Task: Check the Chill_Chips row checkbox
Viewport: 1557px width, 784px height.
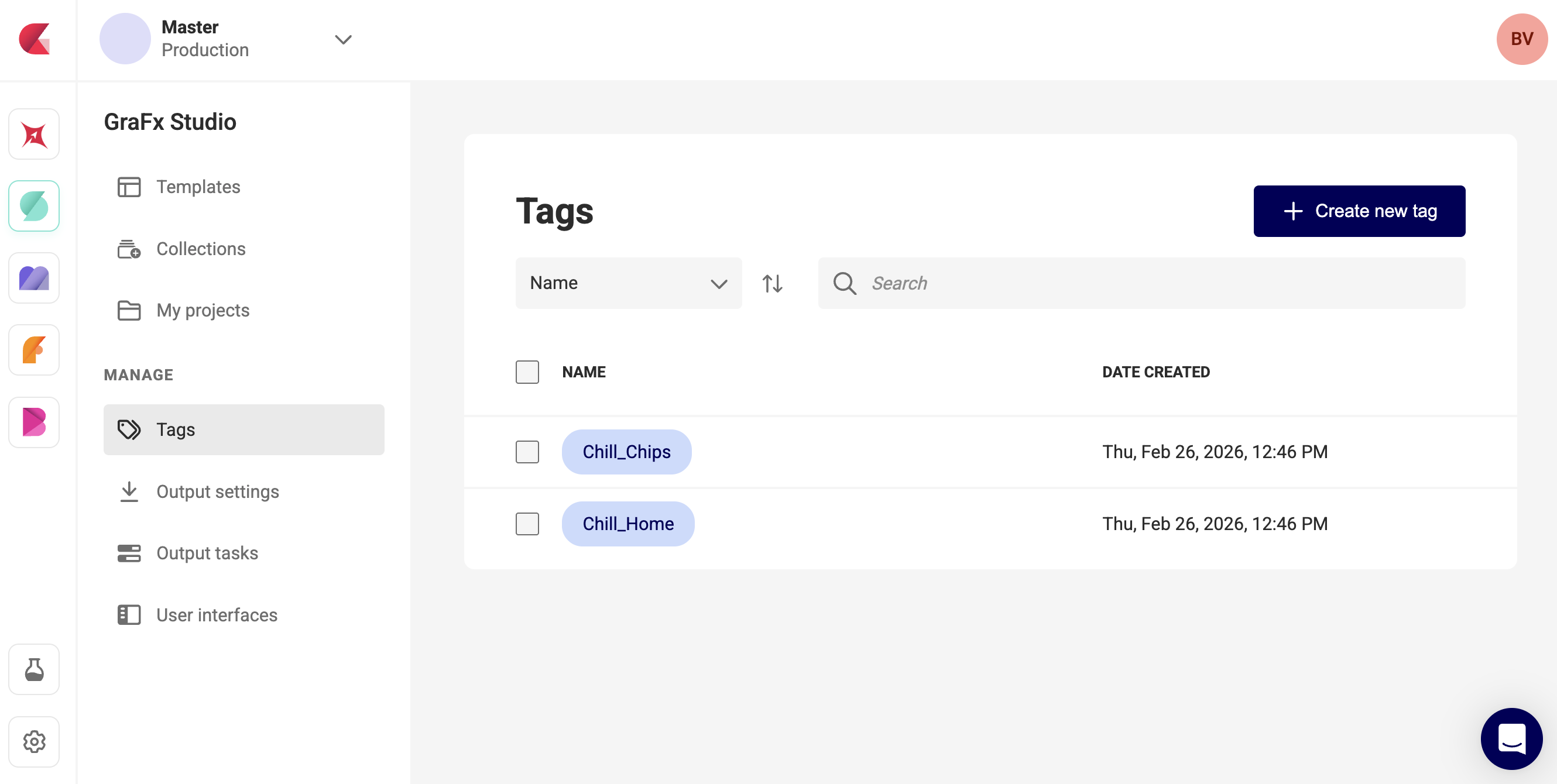Action: click(x=526, y=452)
